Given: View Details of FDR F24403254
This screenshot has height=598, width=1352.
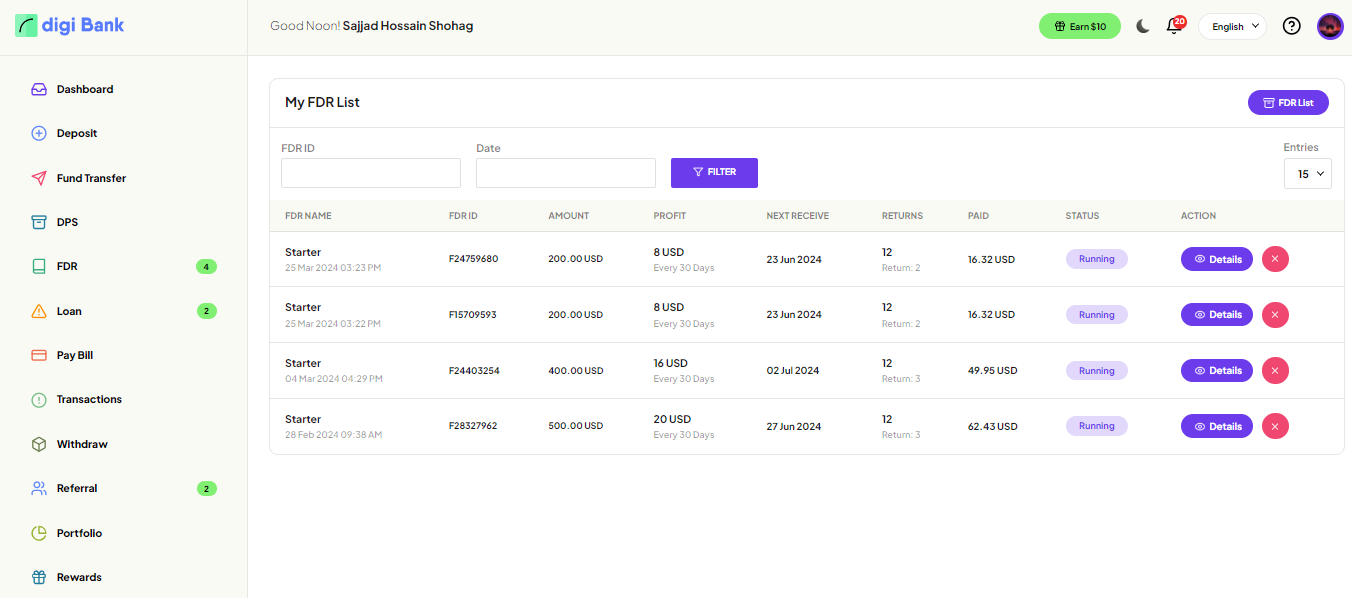Looking at the screenshot, I should [1216, 370].
